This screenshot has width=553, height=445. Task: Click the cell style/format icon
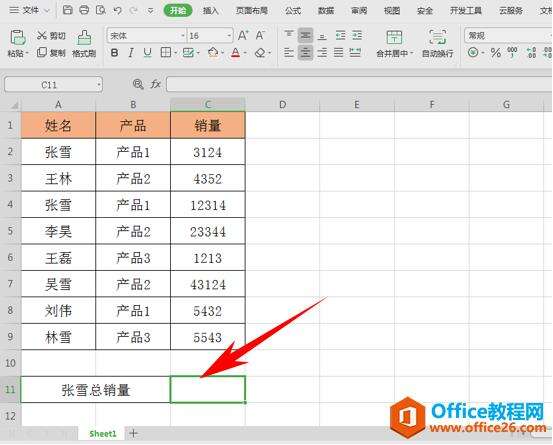pos(188,53)
